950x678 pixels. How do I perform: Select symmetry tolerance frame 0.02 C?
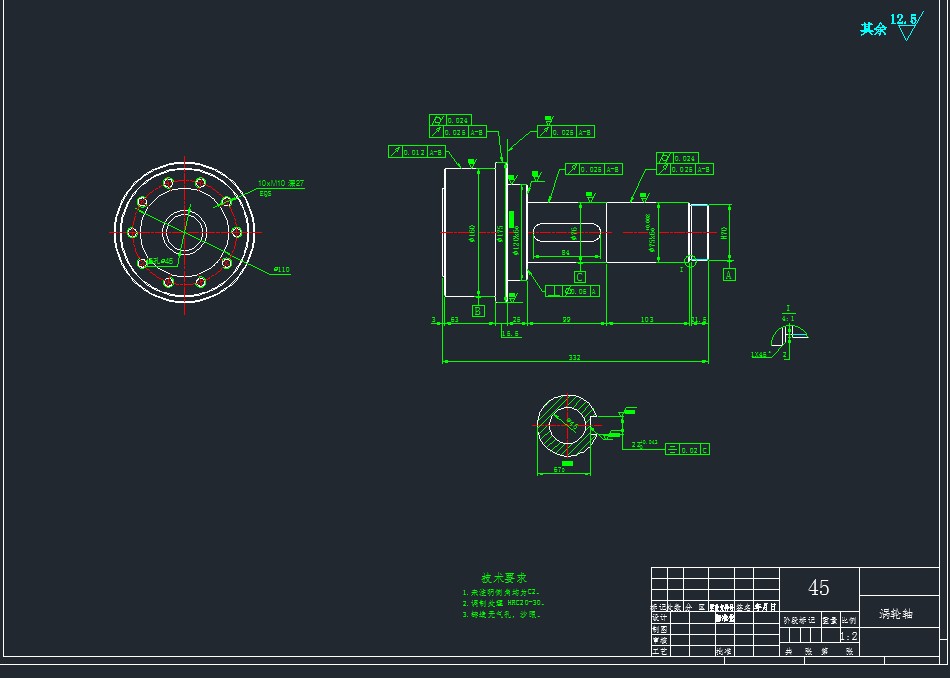pyautogui.click(x=687, y=450)
